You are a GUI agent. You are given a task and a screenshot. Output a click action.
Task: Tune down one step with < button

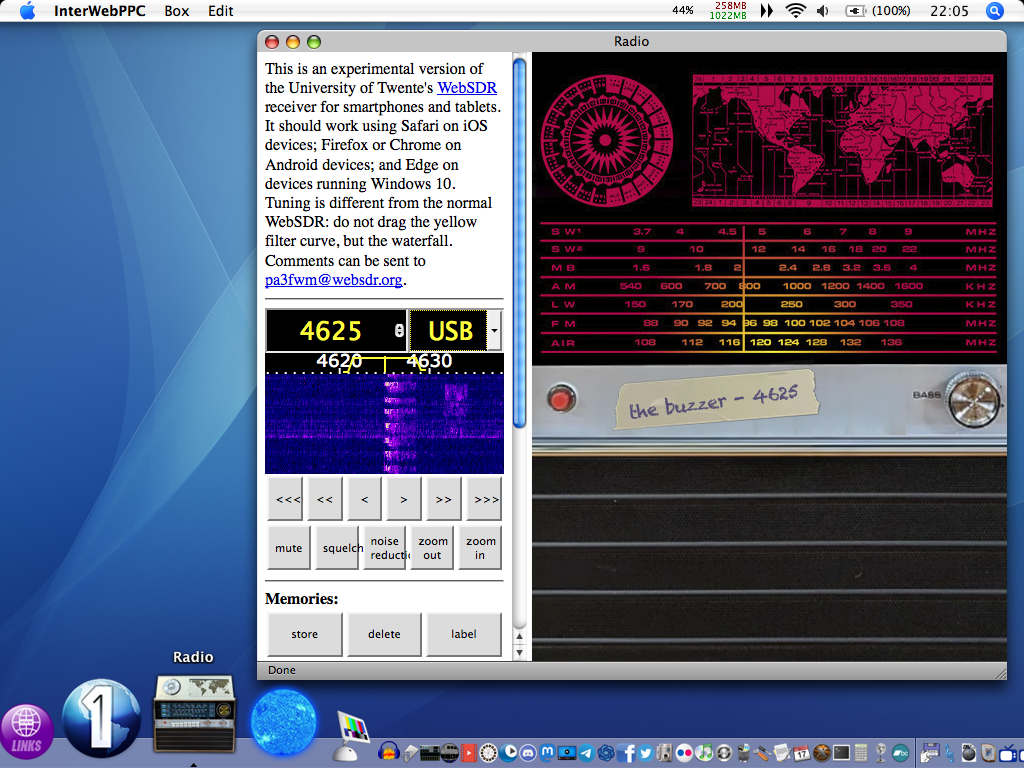364,499
